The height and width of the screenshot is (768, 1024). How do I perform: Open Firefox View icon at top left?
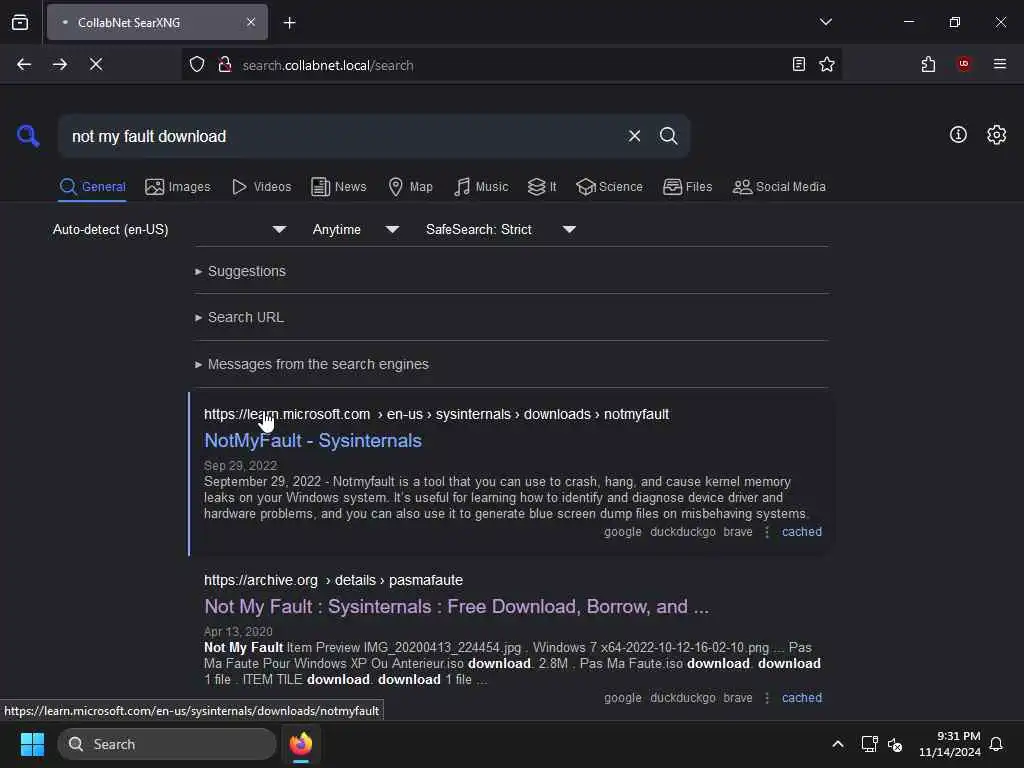20,22
